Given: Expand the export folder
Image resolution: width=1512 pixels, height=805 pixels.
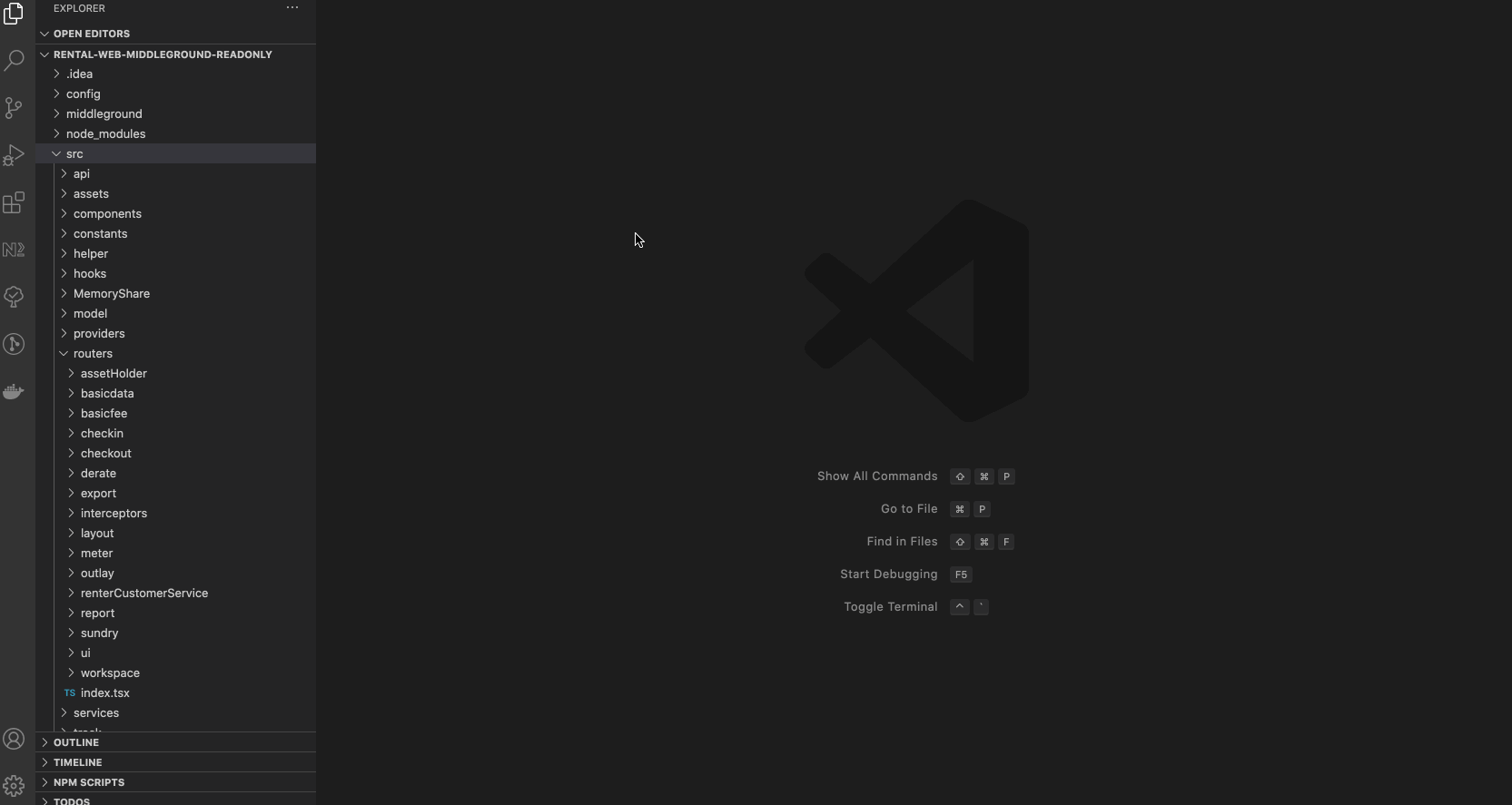Looking at the screenshot, I should (175, 494).
